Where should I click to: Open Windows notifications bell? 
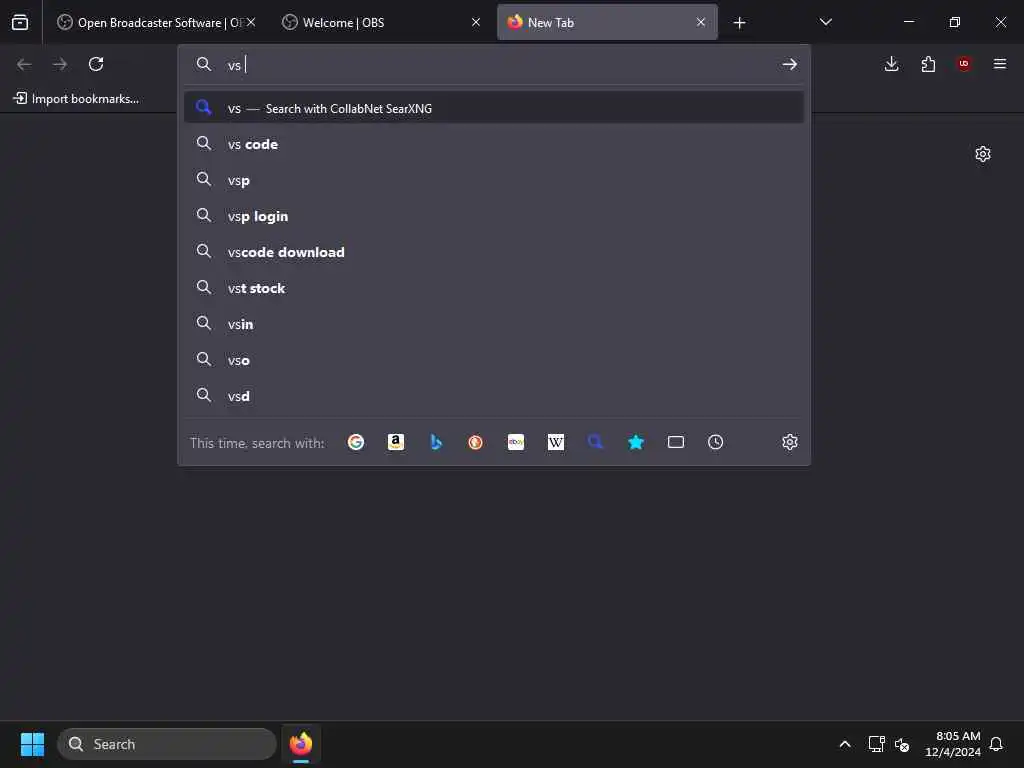pos(996,744)
